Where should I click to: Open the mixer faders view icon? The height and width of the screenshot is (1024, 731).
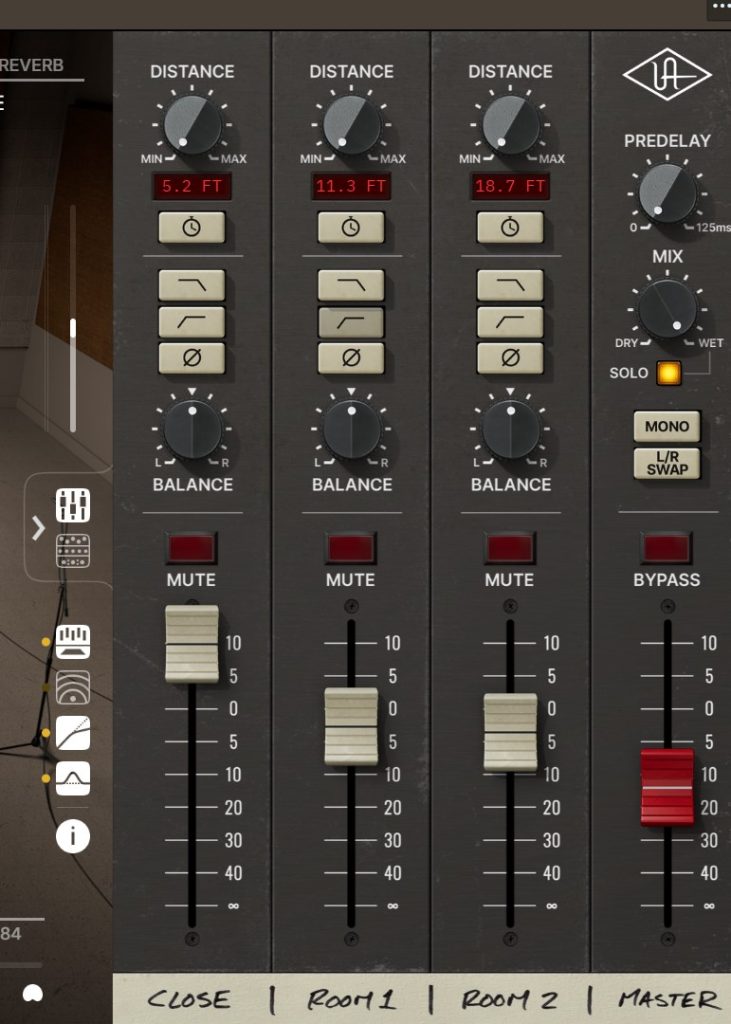[x=73, y=505]
